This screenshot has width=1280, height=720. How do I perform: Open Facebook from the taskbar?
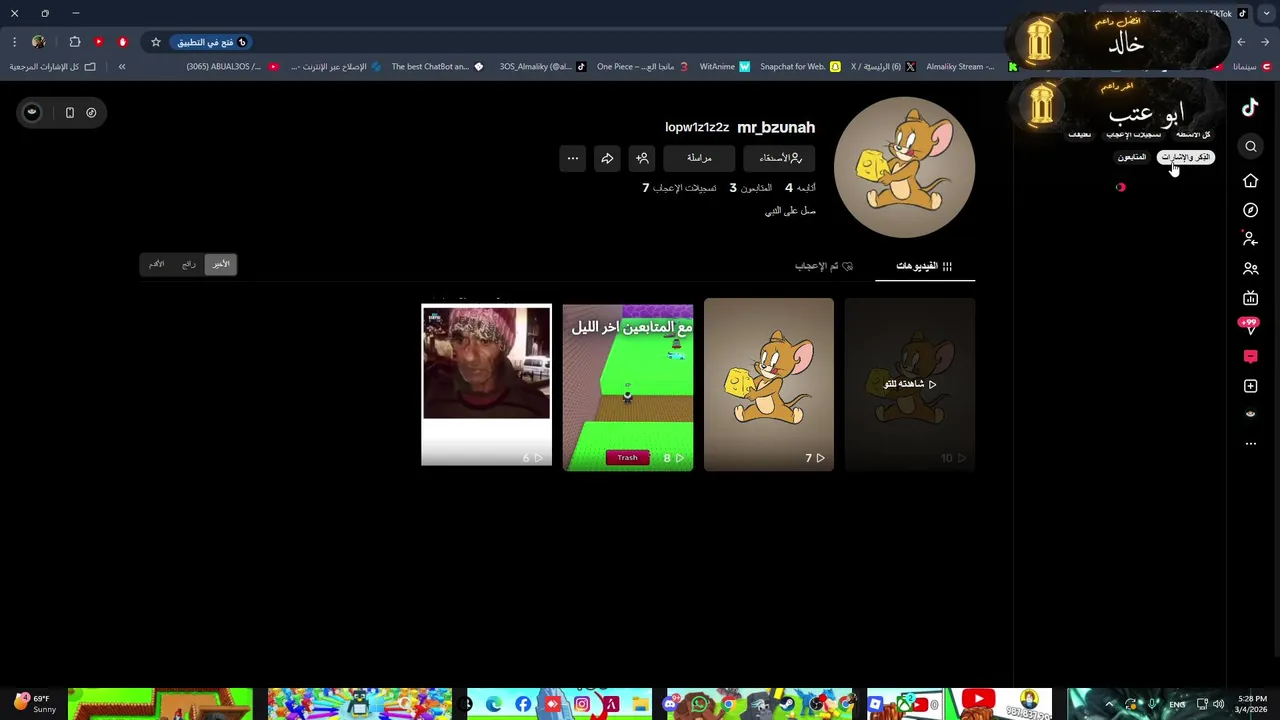point(523,704)
